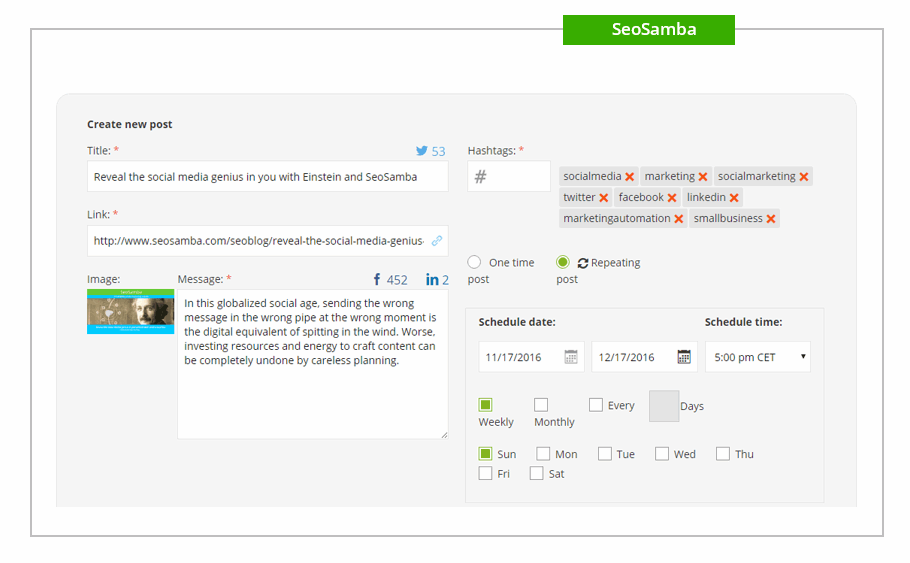The width and height of the screenshot is (910, 563).
Task: Click the Title input field
Action: (x=268, y=176)
